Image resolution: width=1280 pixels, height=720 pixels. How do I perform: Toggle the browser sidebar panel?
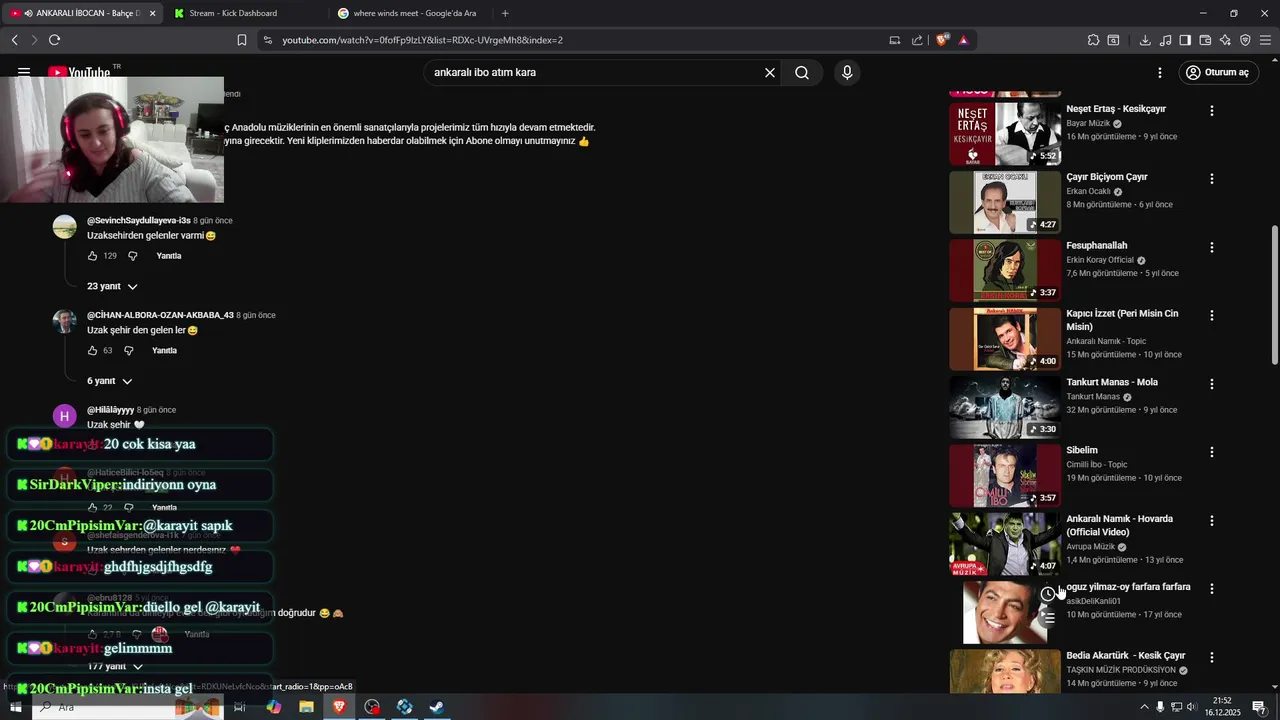(x=1185, y=40)
